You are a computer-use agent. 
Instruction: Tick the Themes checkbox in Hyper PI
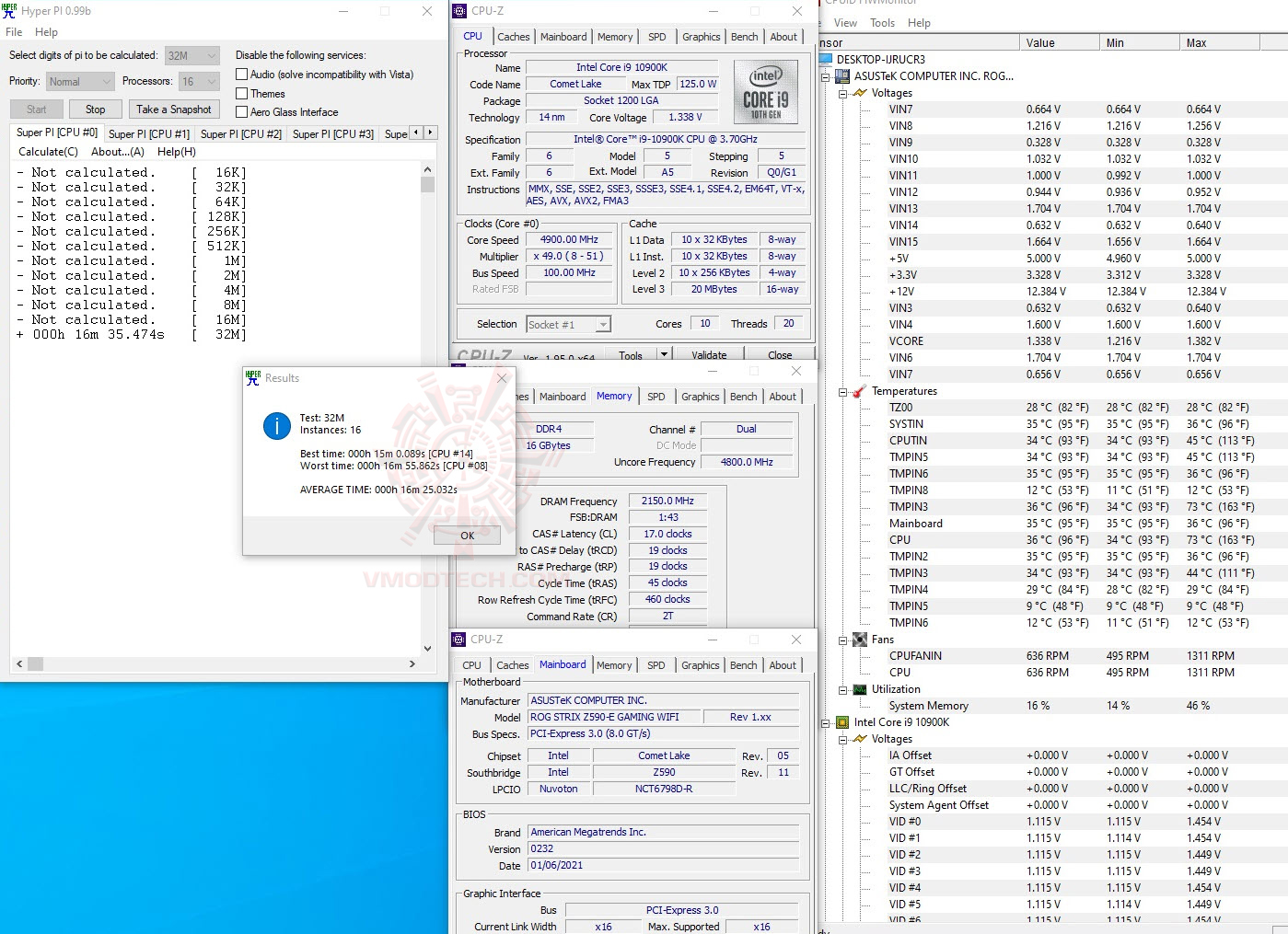(x=242, y=94)
